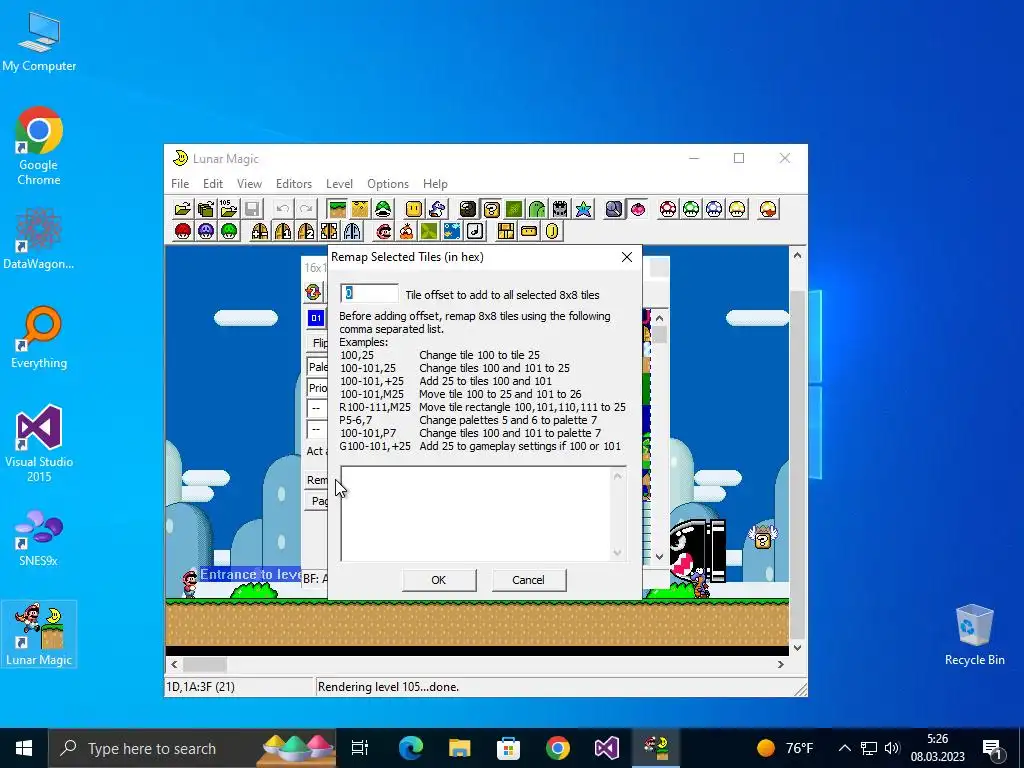Image resolution: width=1024 pixels, height=768 pixels.
Task: Select the green Koopa shell sprite mode icon
Action: (383, 209)
